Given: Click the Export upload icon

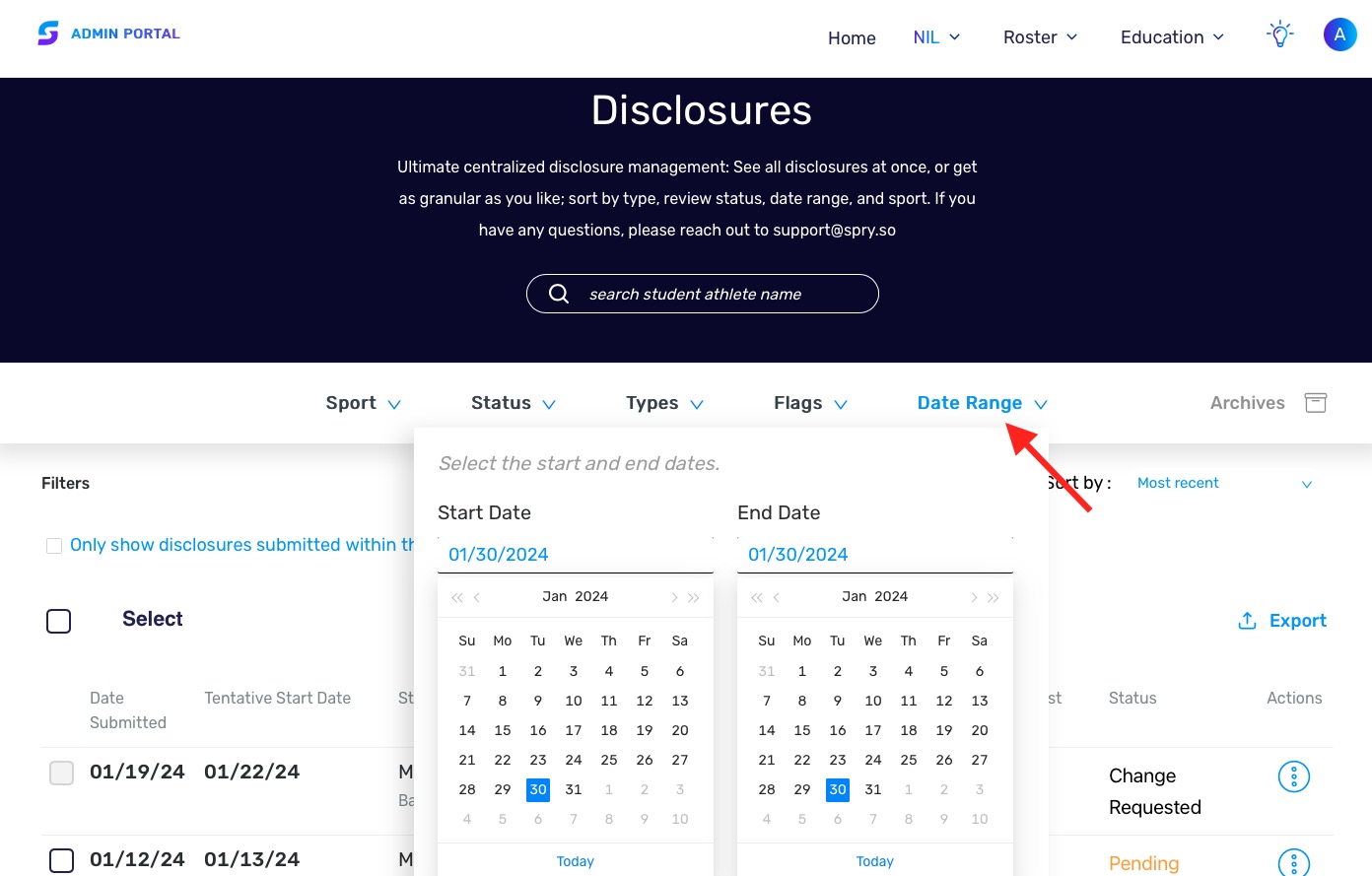Looking at the screenshot, I should pos(1247,621).
